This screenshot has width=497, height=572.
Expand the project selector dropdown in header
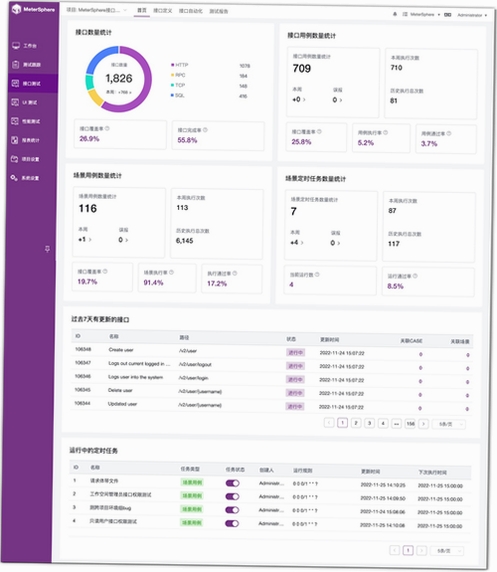click(97, 10)
